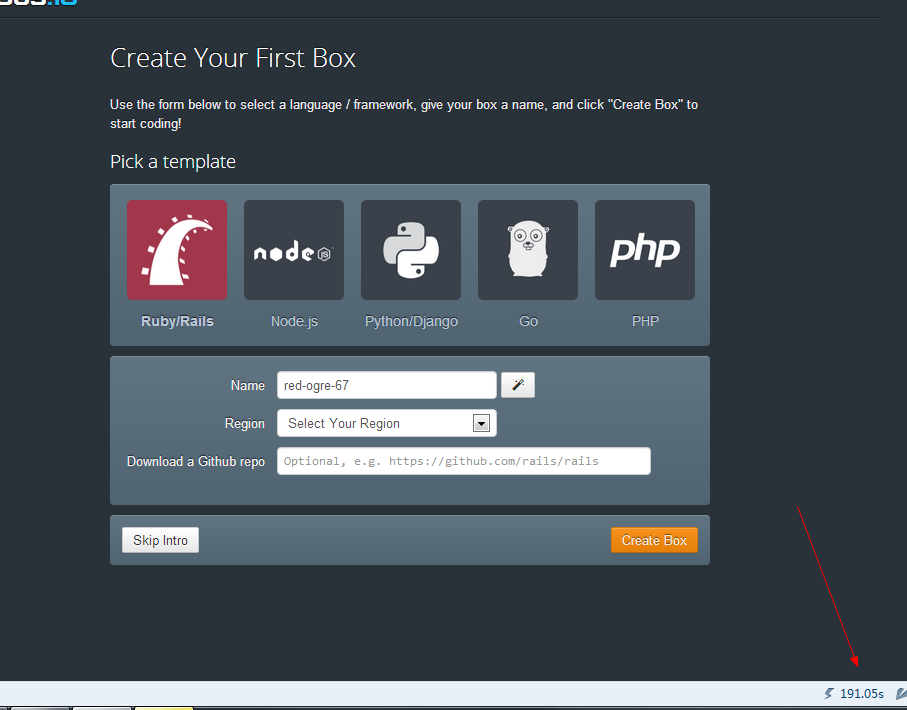Click the Name field label
Screen dimensions: 907x710
click(248, 385)
